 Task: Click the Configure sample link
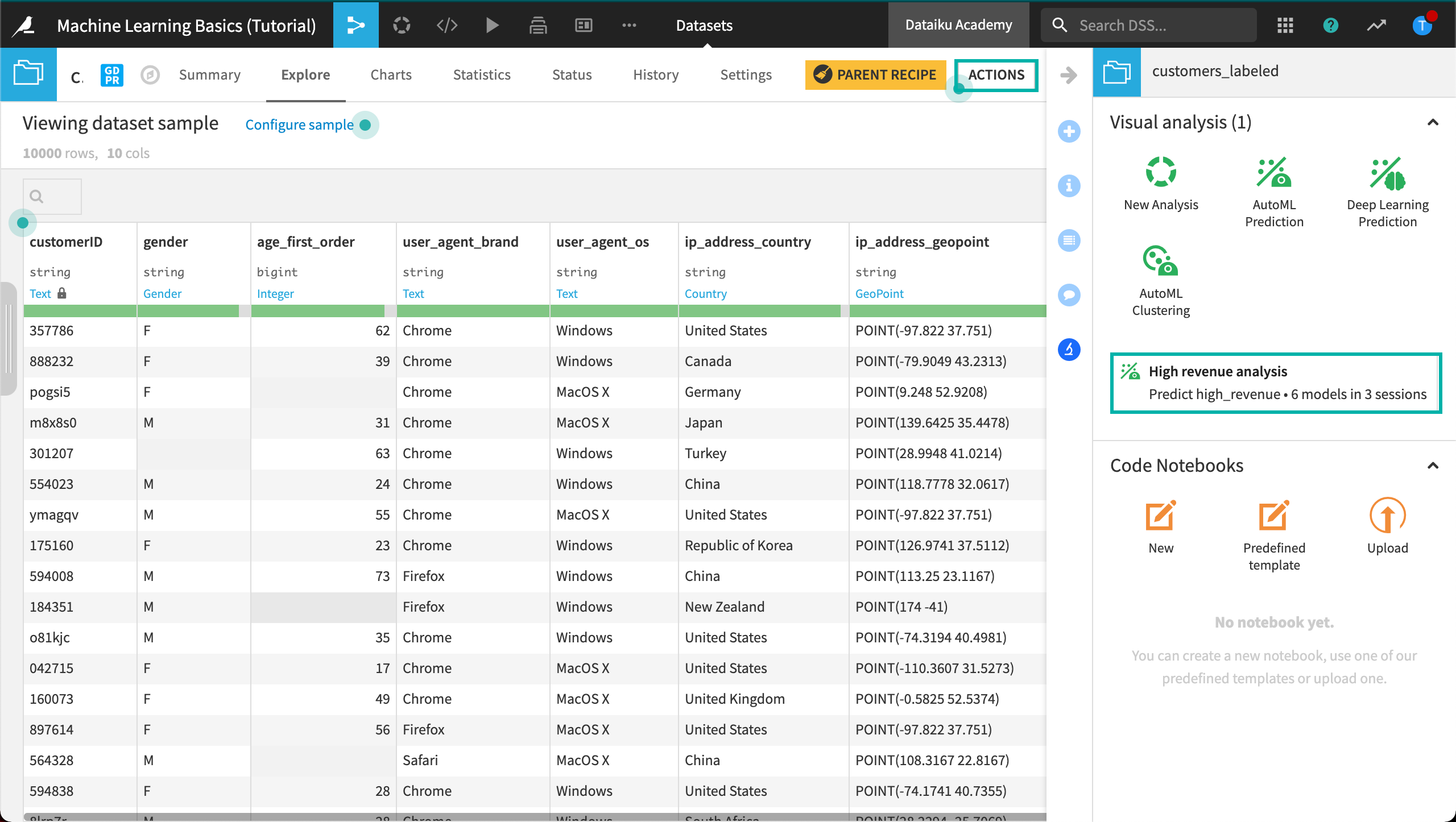coord(300,124)
